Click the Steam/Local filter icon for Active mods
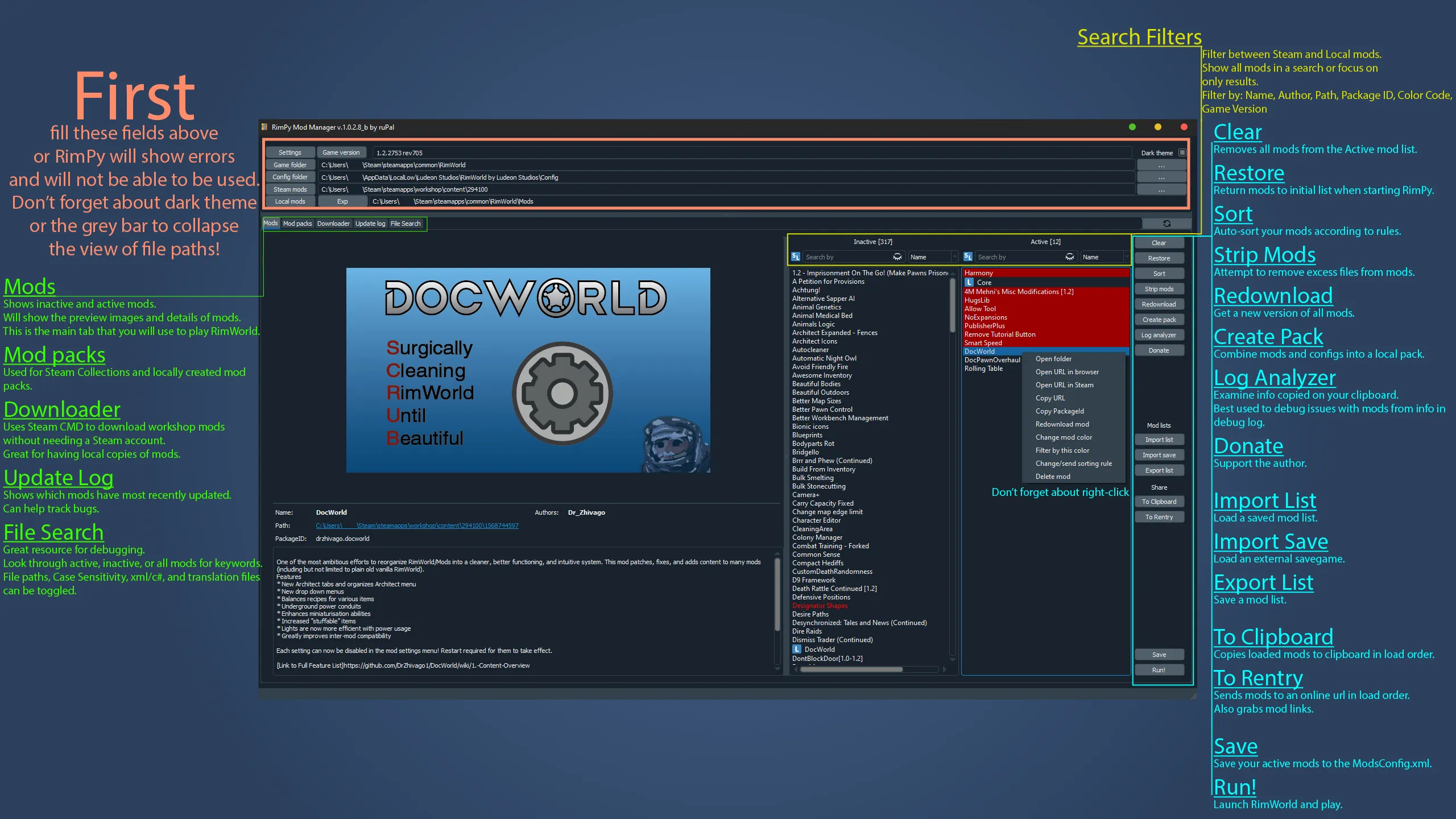Screen dimensions: 1456x819 [968, 257]
